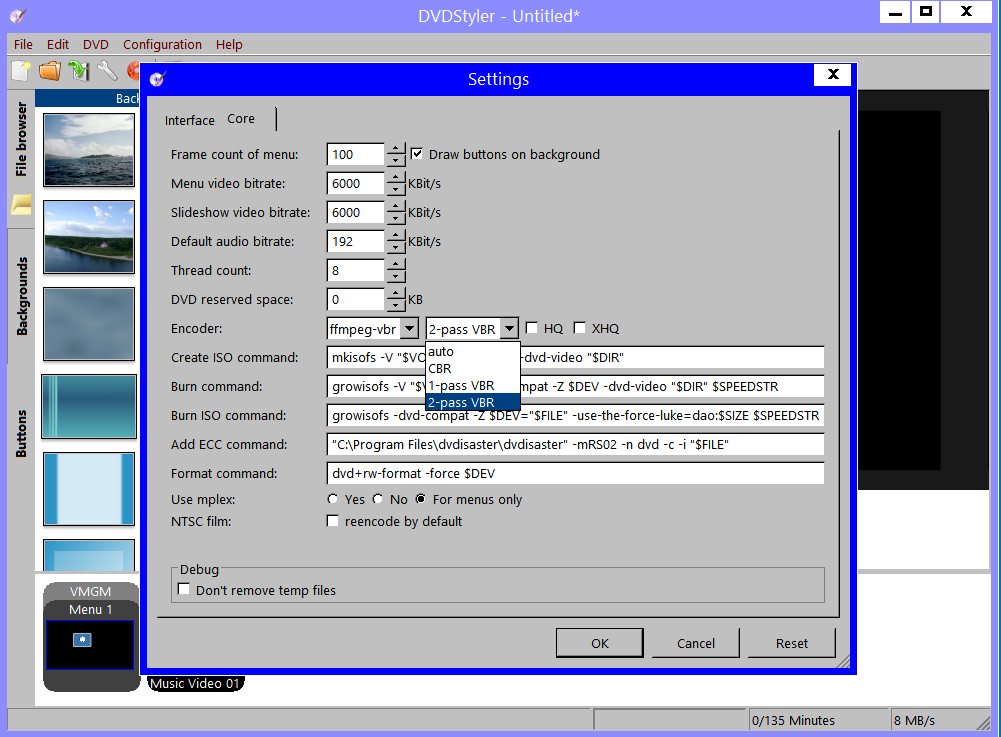Image resolution: width=1001 pixels, height=737 pixels.
Task: Increase Default audio bitrate spinner
Action: point(396,236)
